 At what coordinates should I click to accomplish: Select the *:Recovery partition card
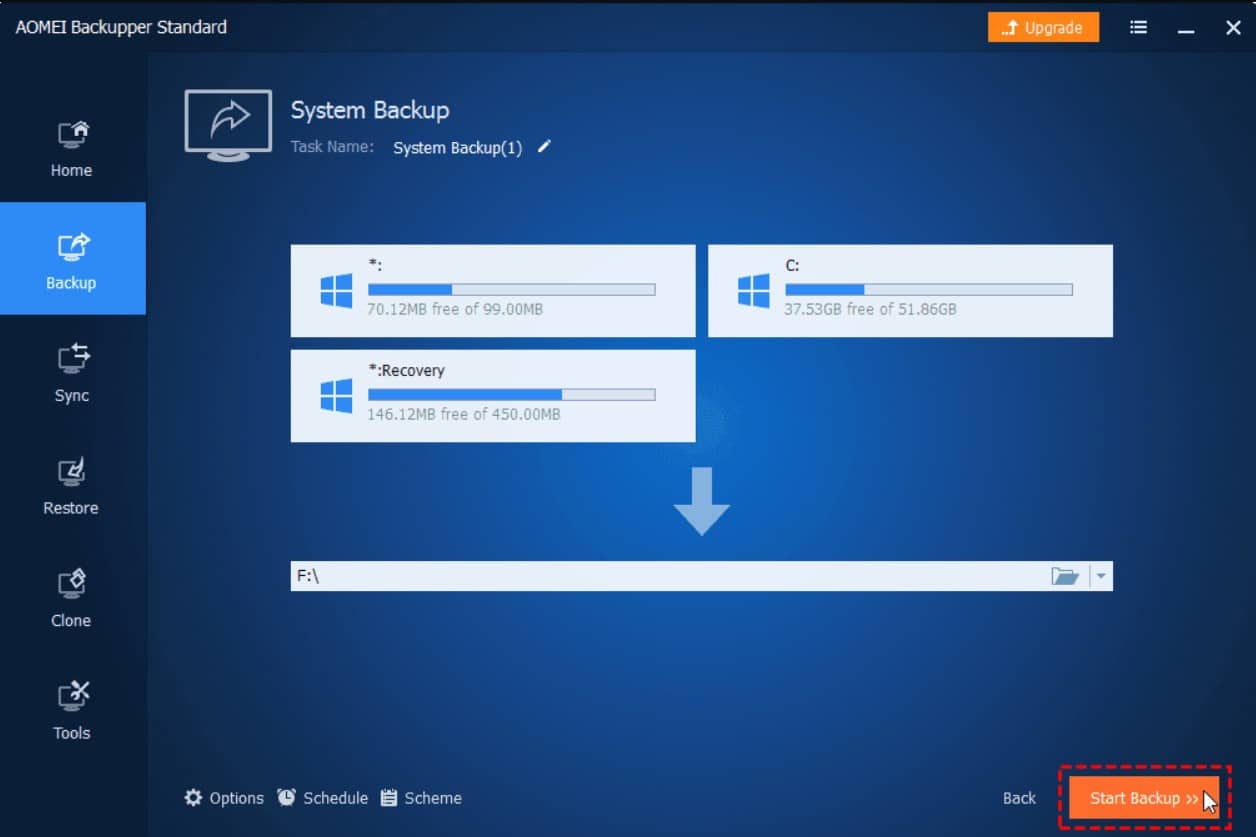[x=493, y=395]
